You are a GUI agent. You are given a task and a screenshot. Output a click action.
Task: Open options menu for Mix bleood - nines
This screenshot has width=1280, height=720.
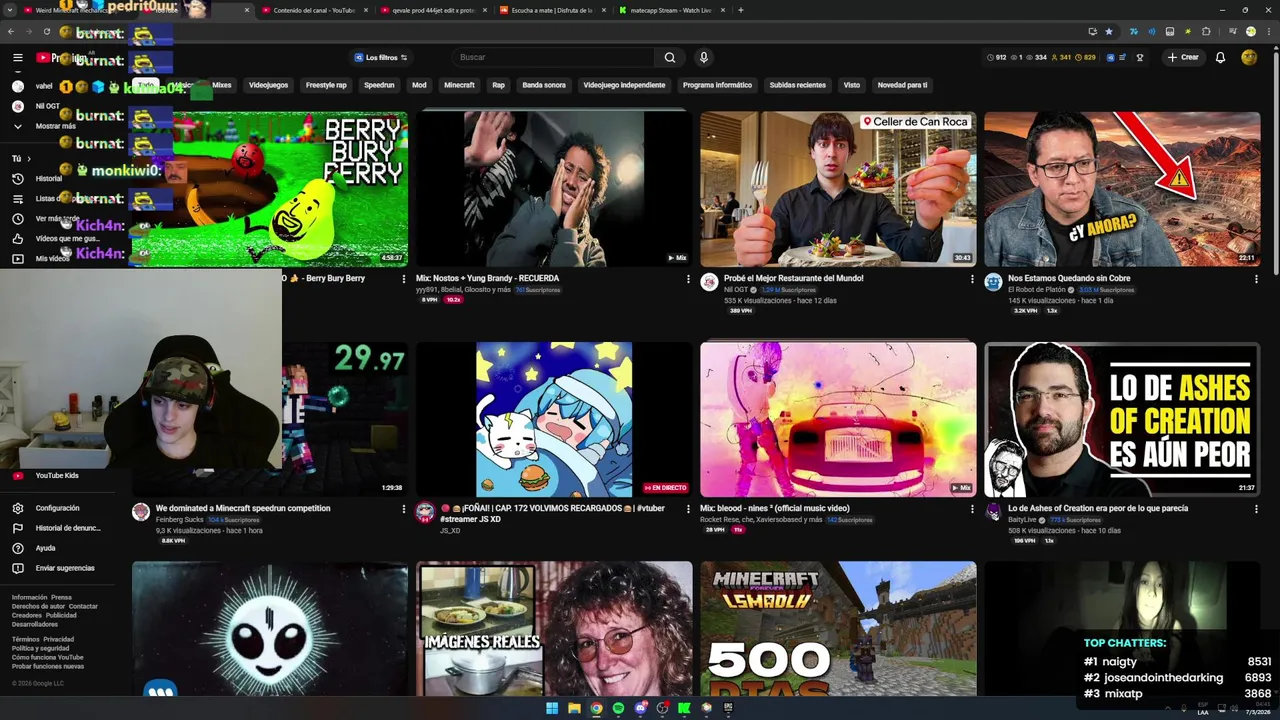pyautogui.click(x=971, y=509)
